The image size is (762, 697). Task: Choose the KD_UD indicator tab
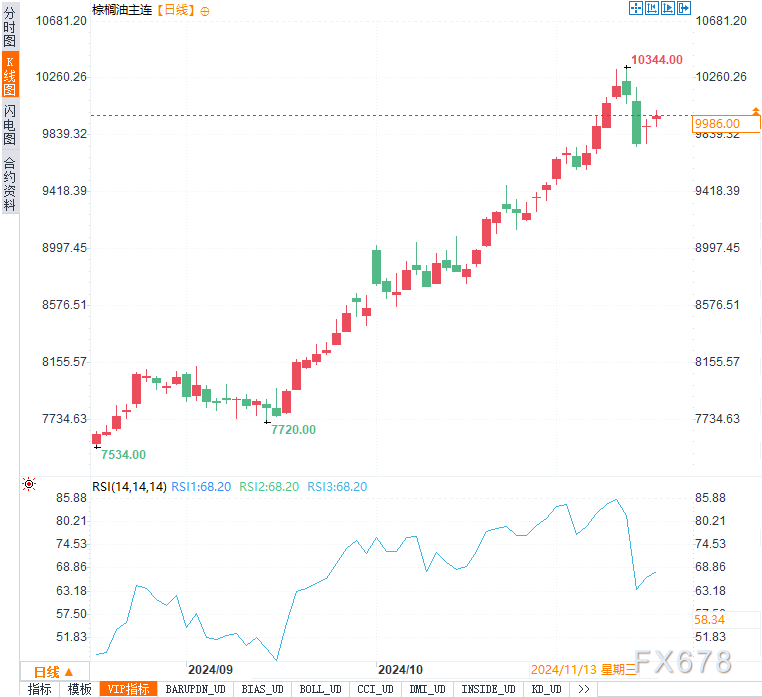coord(545,689)
